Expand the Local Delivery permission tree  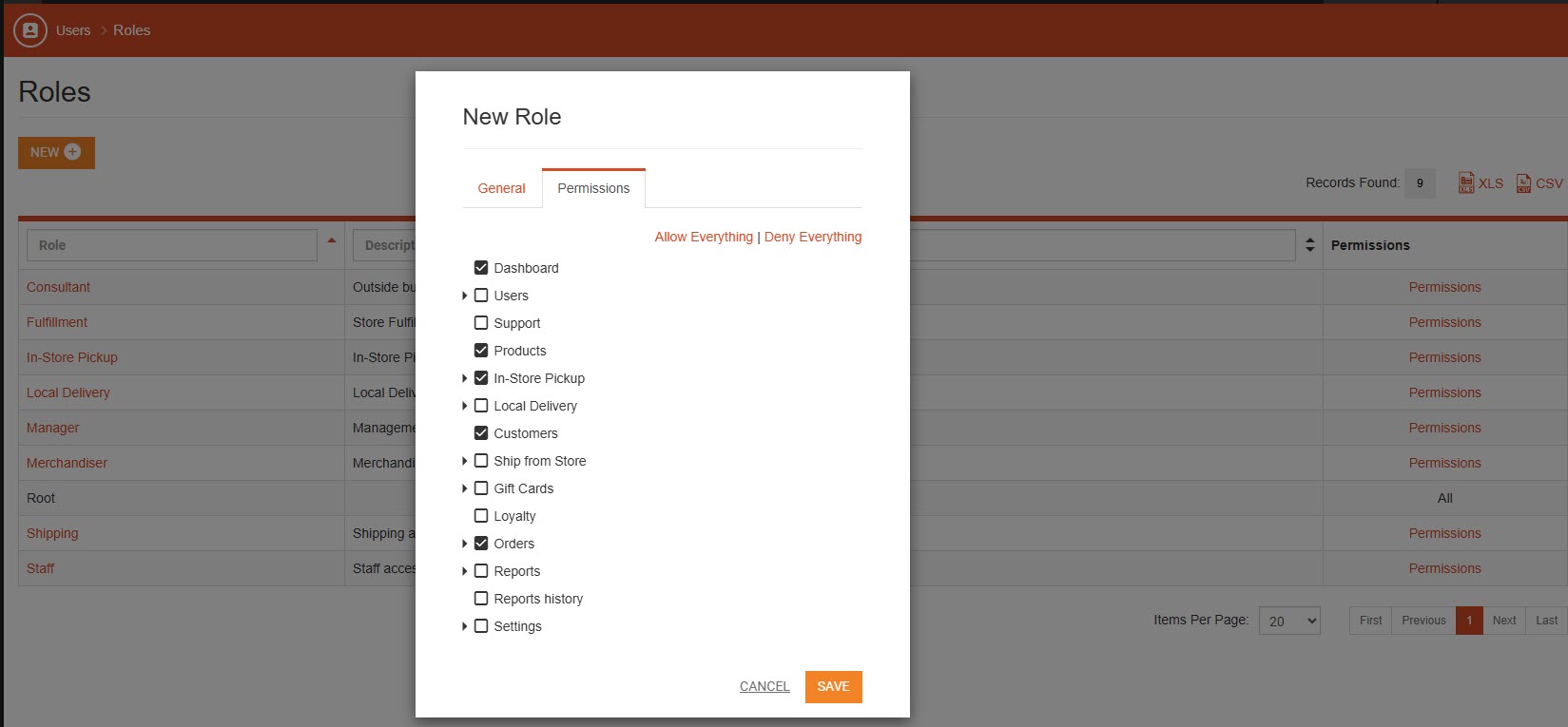click(x=465, y=406)
